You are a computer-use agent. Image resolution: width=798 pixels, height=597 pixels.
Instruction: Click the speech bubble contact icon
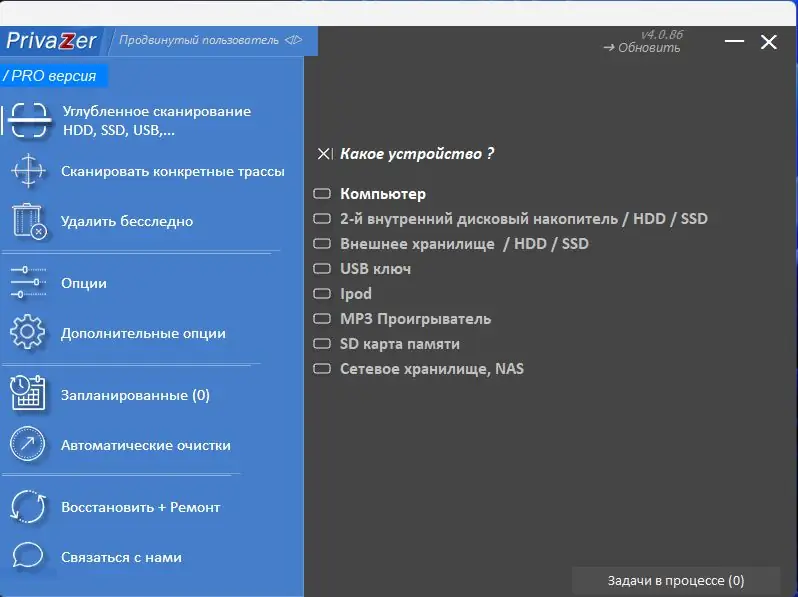coord(29,557)
